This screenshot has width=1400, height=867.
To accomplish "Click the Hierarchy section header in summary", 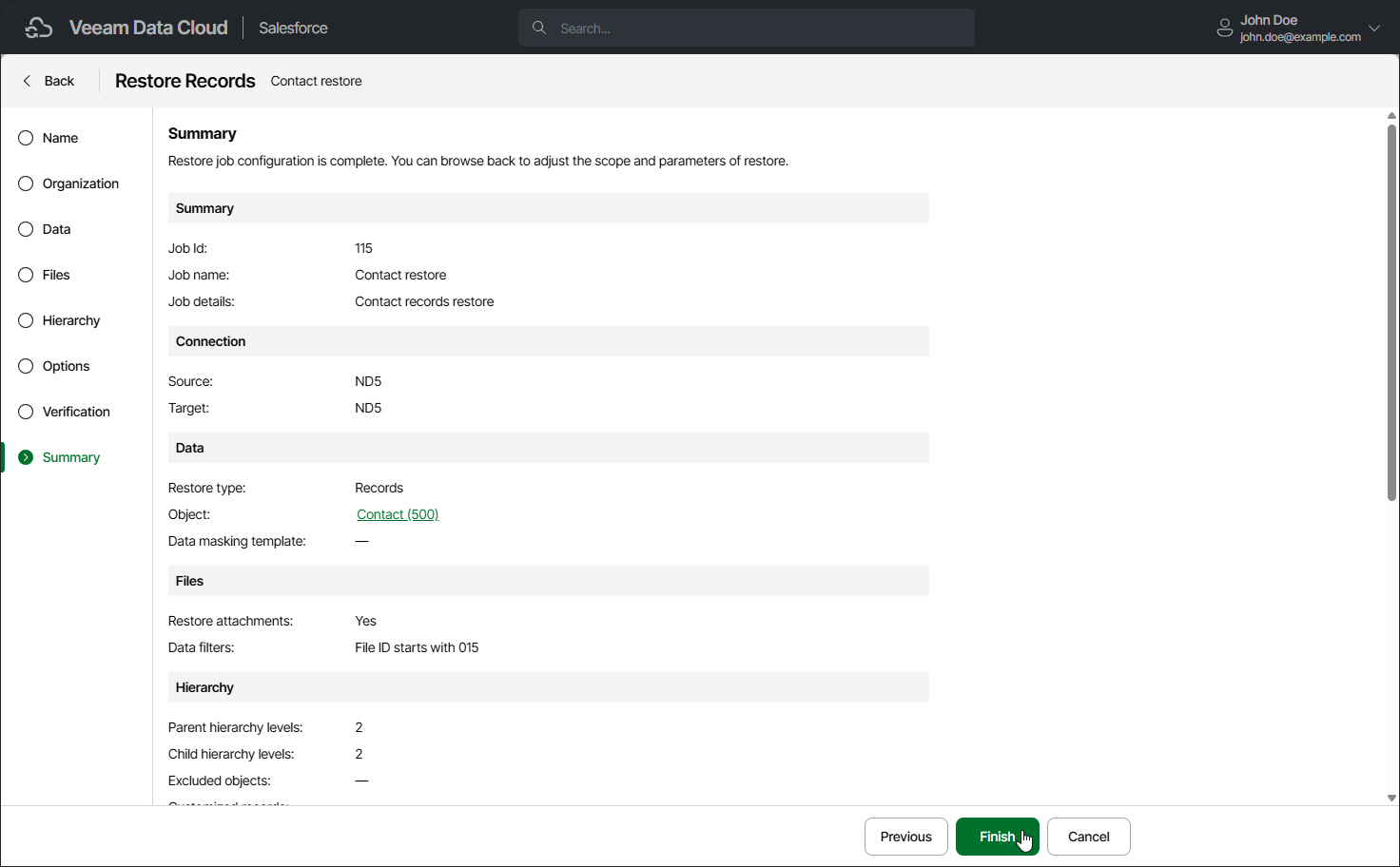I will 549,687.
